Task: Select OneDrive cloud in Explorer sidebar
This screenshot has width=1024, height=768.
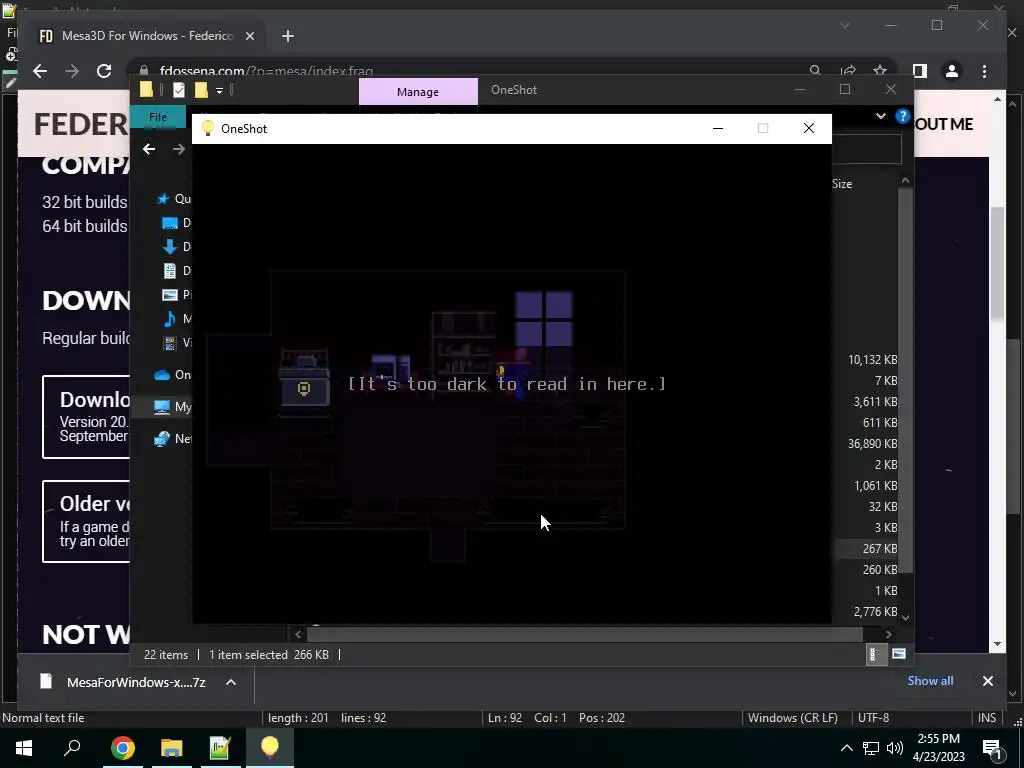Action: click(x=162, y=375)
